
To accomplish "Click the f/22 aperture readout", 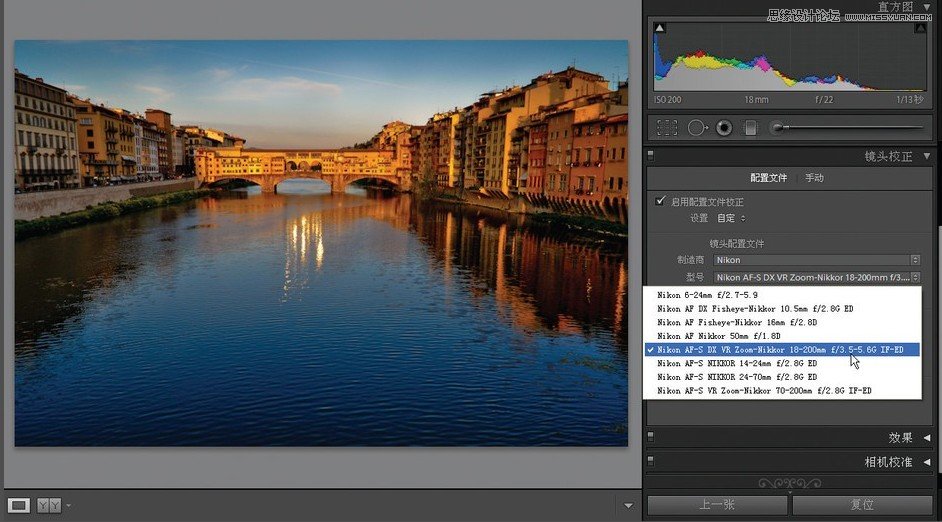I will coord(824,100).
